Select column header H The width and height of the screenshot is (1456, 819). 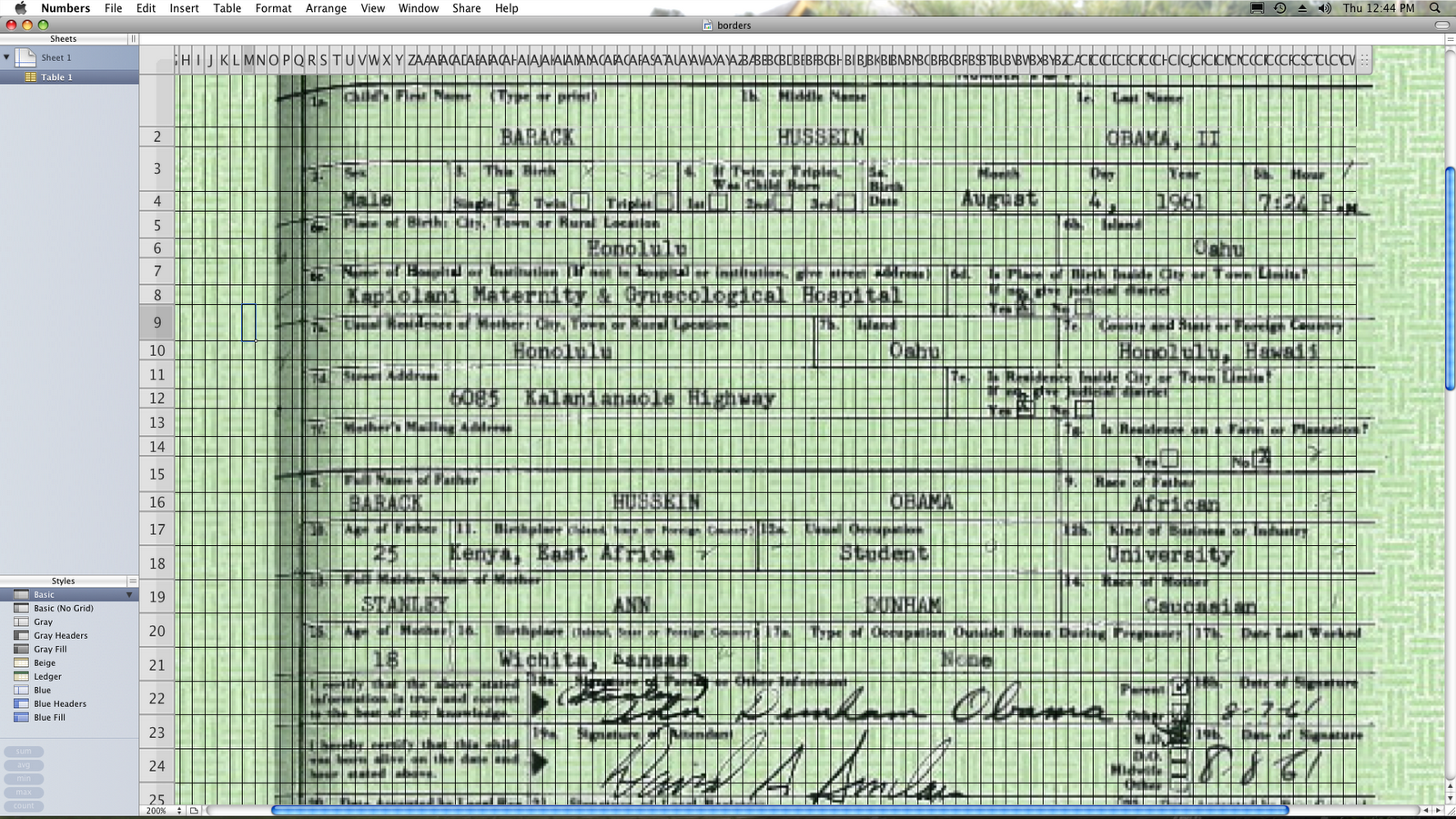point(186,61)
